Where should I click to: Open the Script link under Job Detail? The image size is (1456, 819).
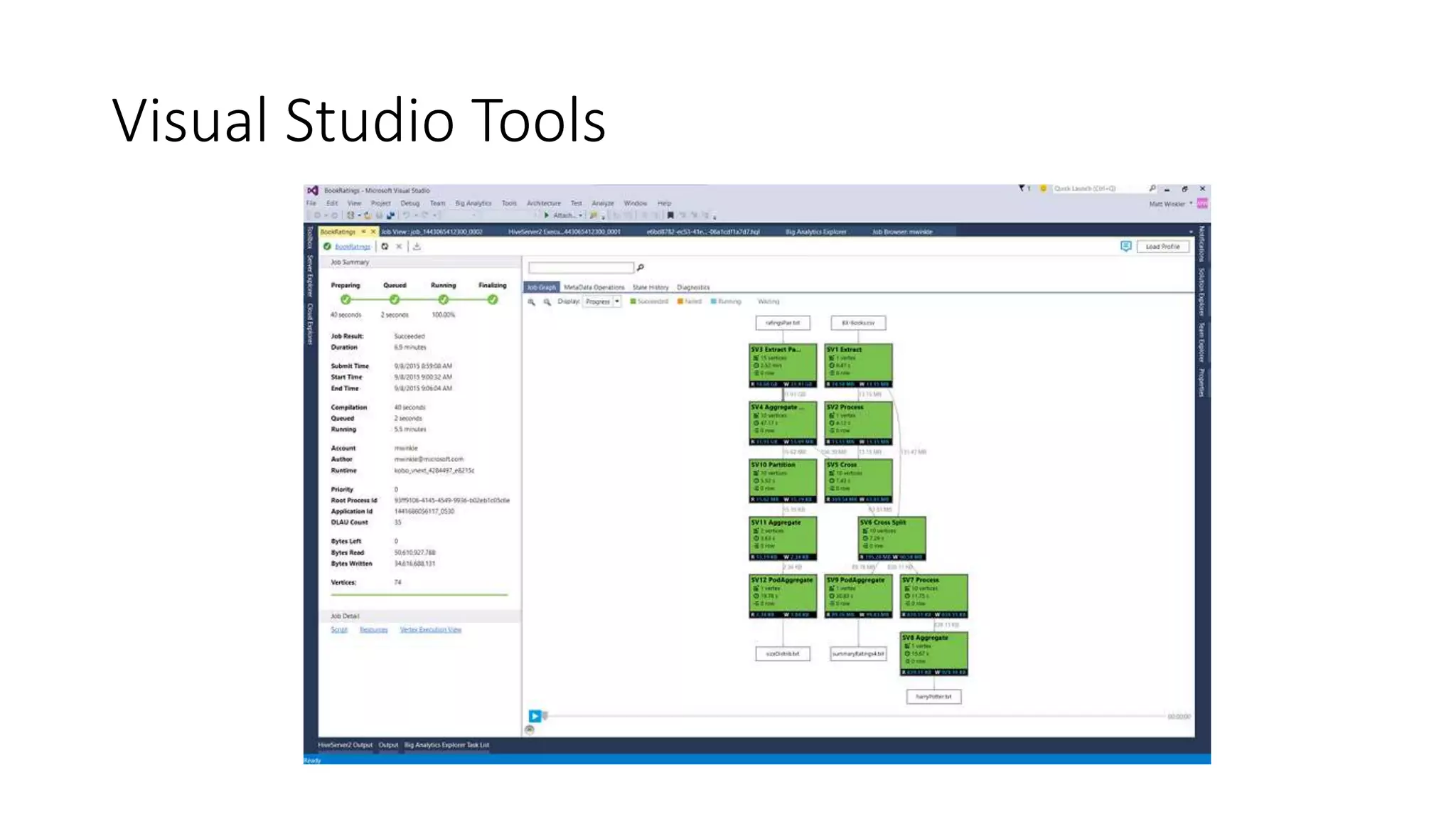(x=339, y=630)
